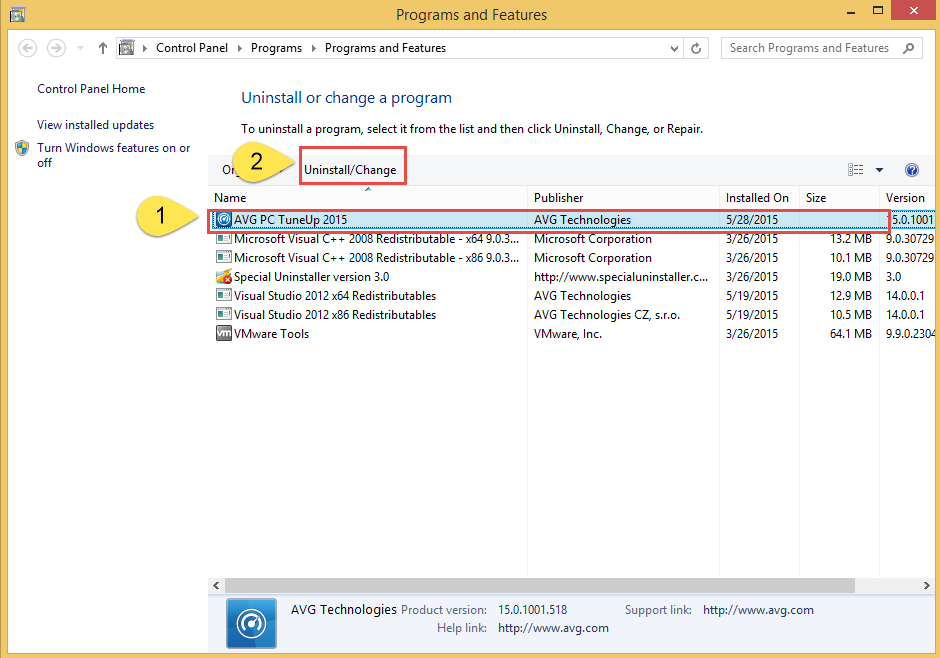Image resolution: width=940 pixels, height=658 pixels.
Task: Click the Uninstall/Change button
Action: (x=350, y=170)
